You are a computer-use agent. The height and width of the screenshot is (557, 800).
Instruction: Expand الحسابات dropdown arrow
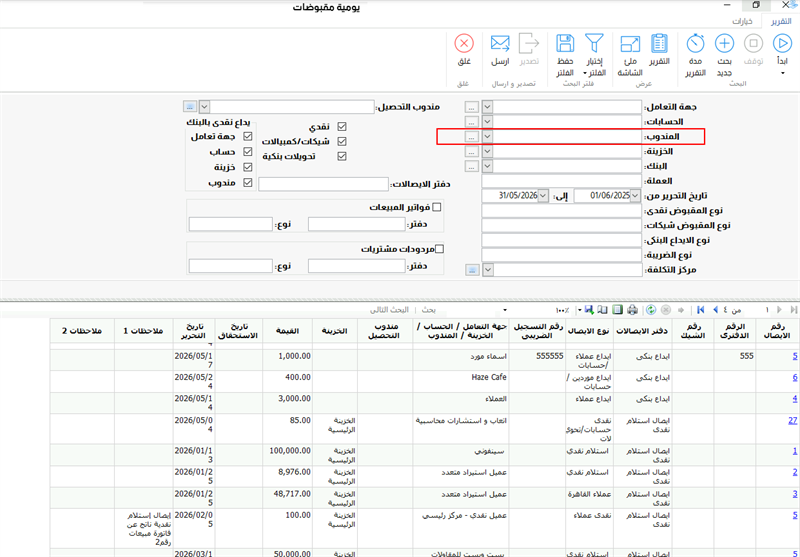487,122
